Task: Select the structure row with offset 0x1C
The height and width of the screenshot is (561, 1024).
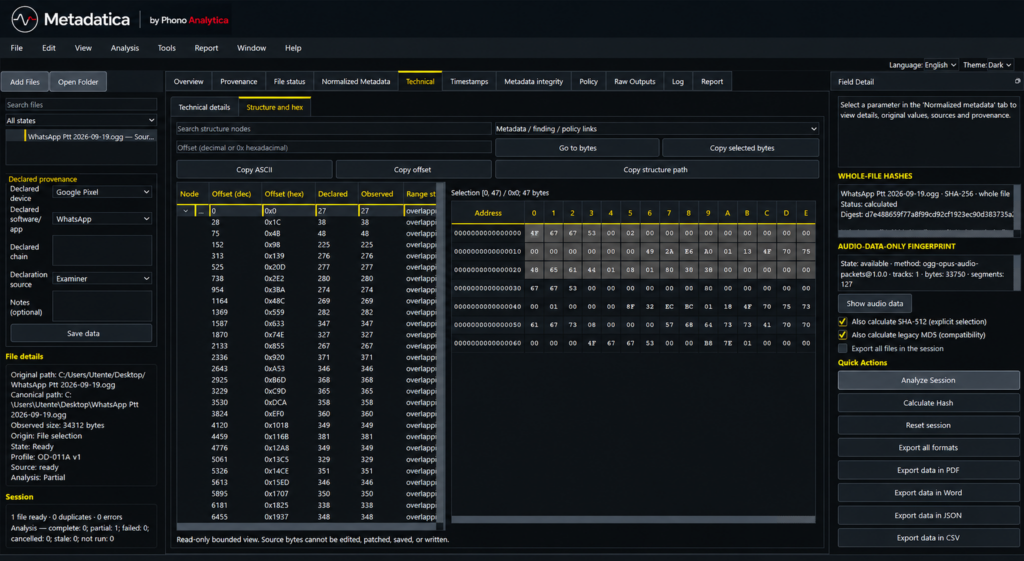Action: [x=306, y=222]
